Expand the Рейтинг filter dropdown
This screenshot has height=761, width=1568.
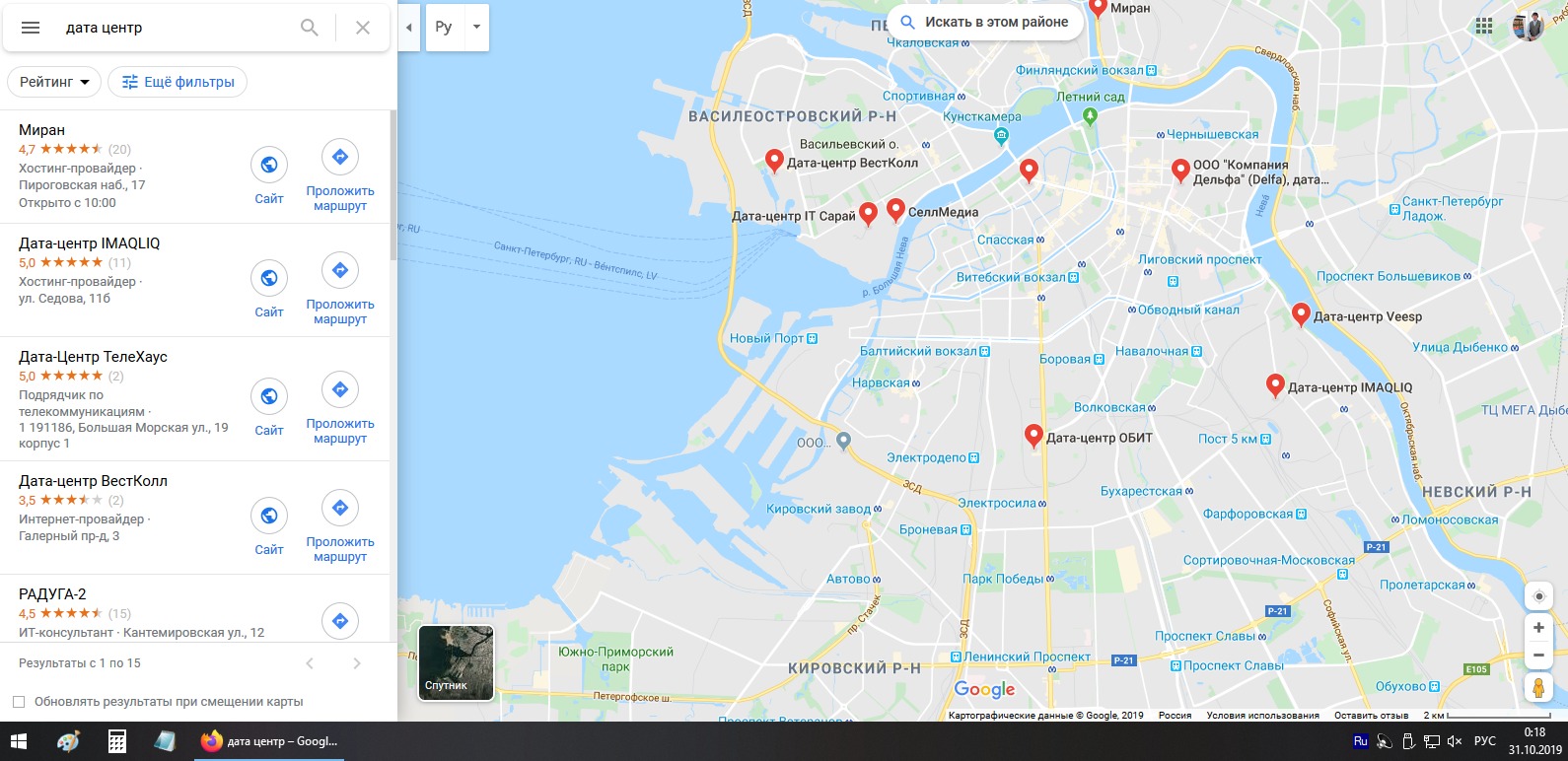point(54,82)
